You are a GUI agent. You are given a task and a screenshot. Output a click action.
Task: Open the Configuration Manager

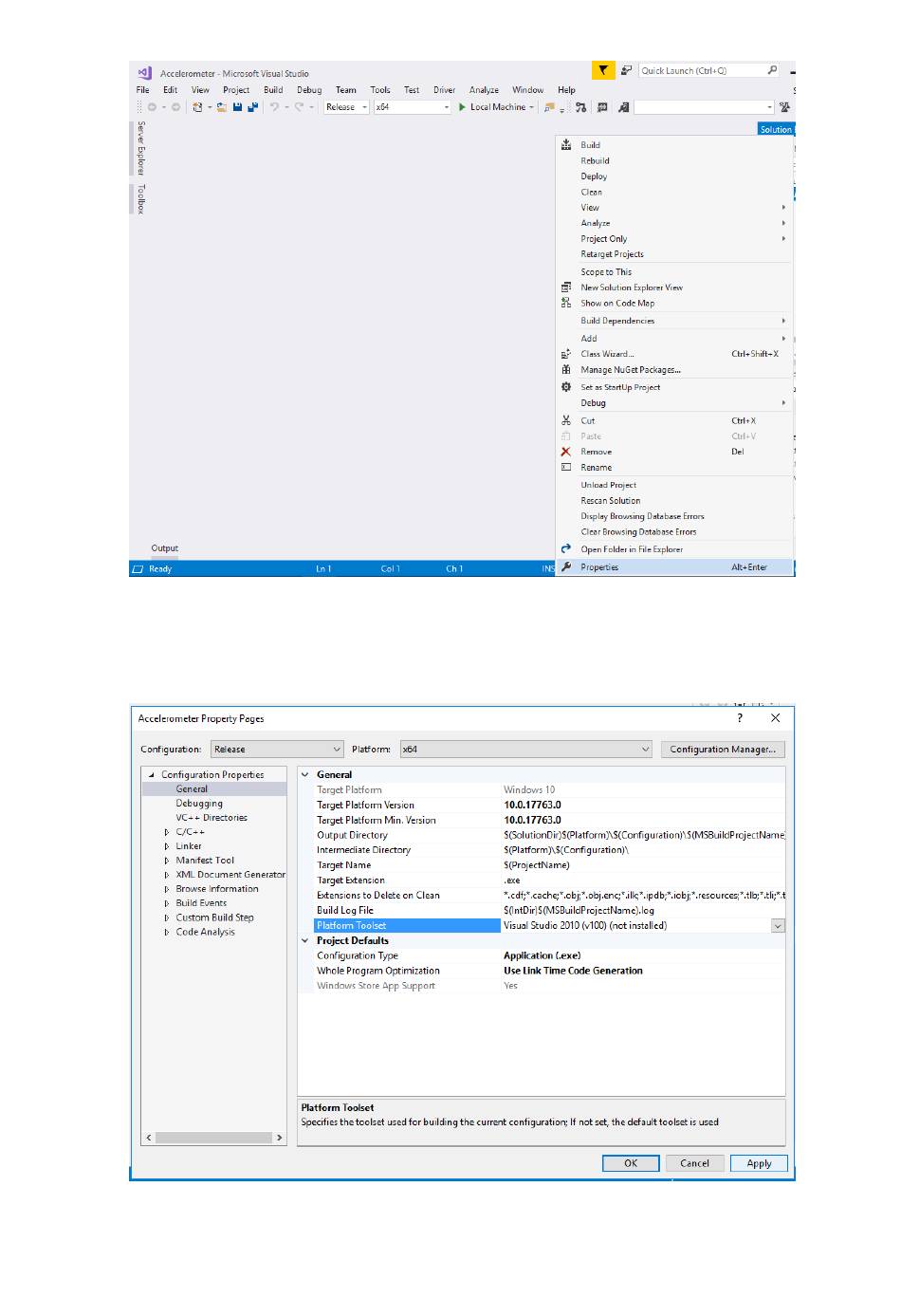coord(723,750)
